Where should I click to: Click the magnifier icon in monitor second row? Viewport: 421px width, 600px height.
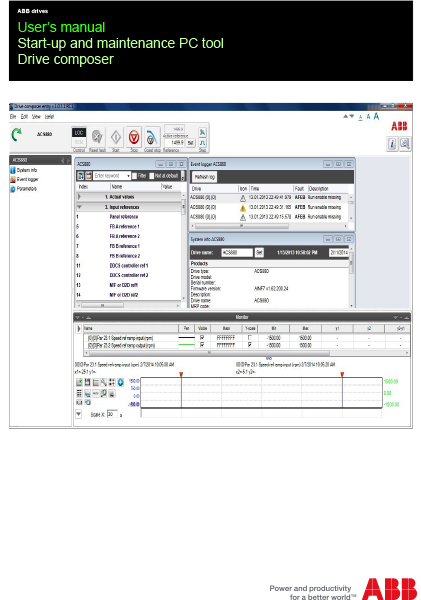tap(104, 393)
